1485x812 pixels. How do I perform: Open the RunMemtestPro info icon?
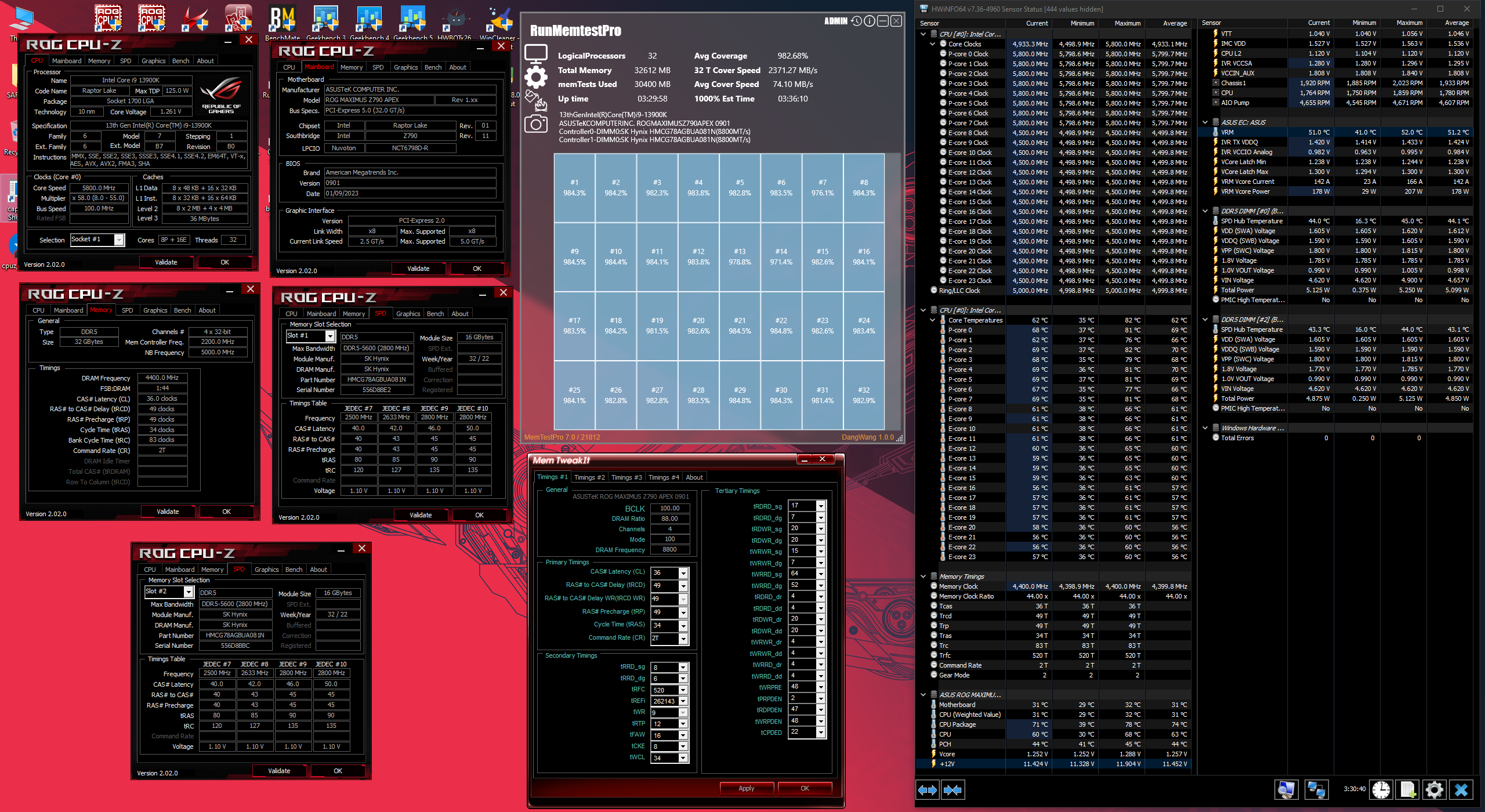[x=869, y=21]
